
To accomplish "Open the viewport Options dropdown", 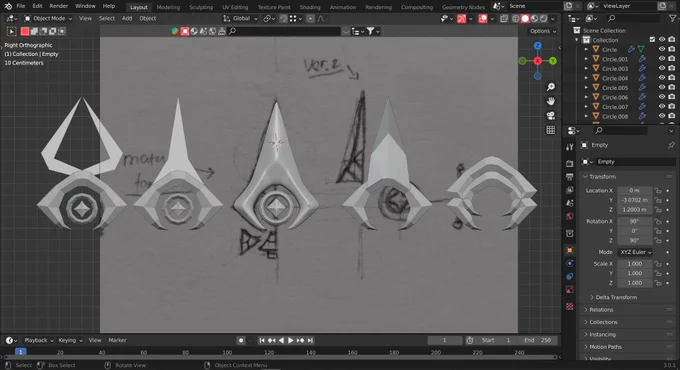I will click(x=543, y=31).
